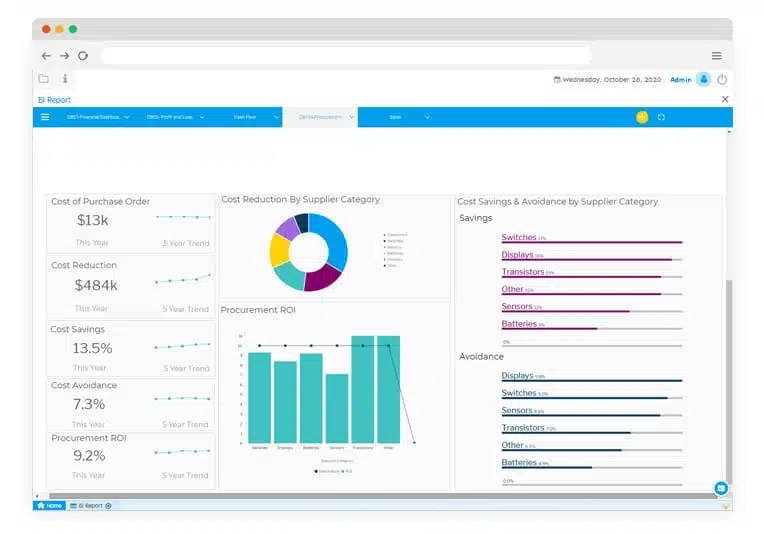Viewport: 764px width, 534px height.
Task: Expand the DB02-Profit and Loss tab chevron
Action: coord(202,117)
